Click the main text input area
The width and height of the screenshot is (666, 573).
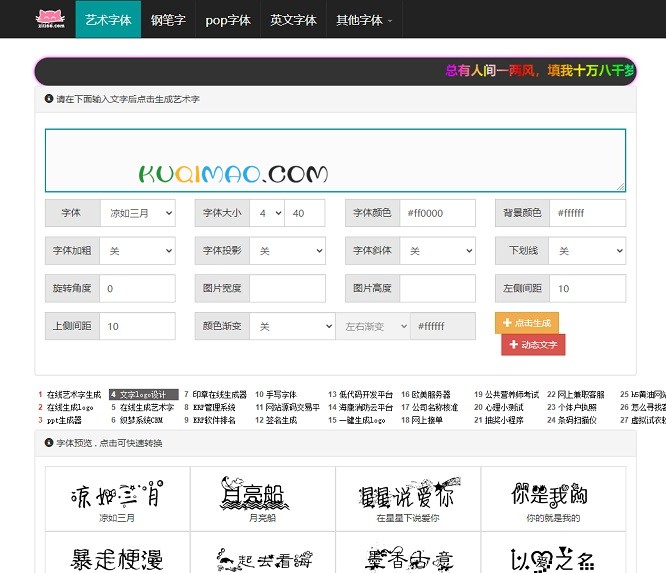pos(335,160)
